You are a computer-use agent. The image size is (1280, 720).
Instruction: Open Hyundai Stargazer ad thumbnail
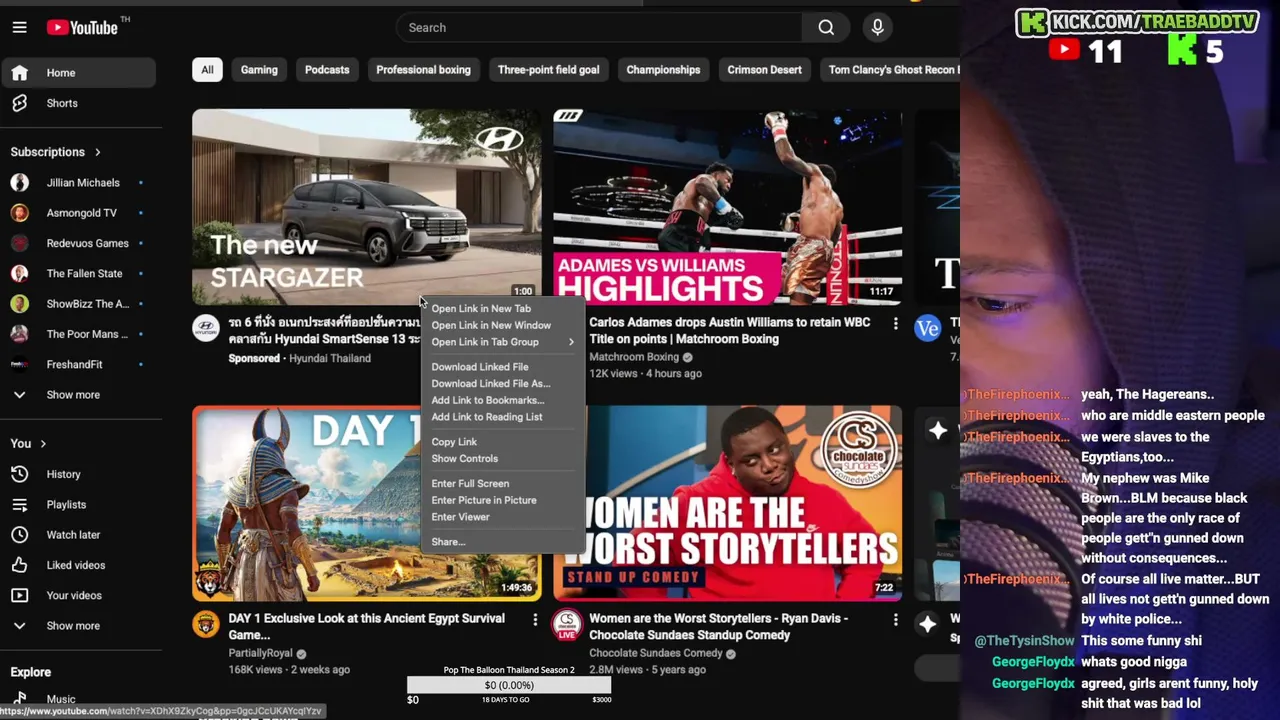click(x=367, y=207)
